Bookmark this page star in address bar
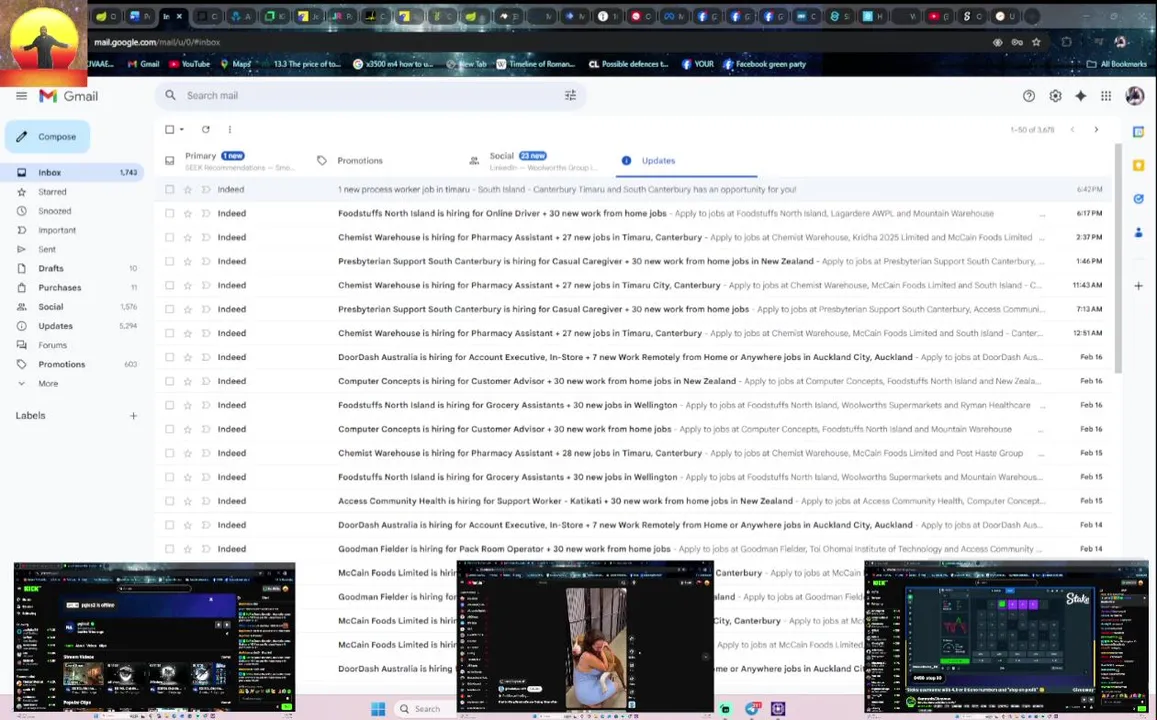Viewport: 1157px width, 720px height. 1036,42
